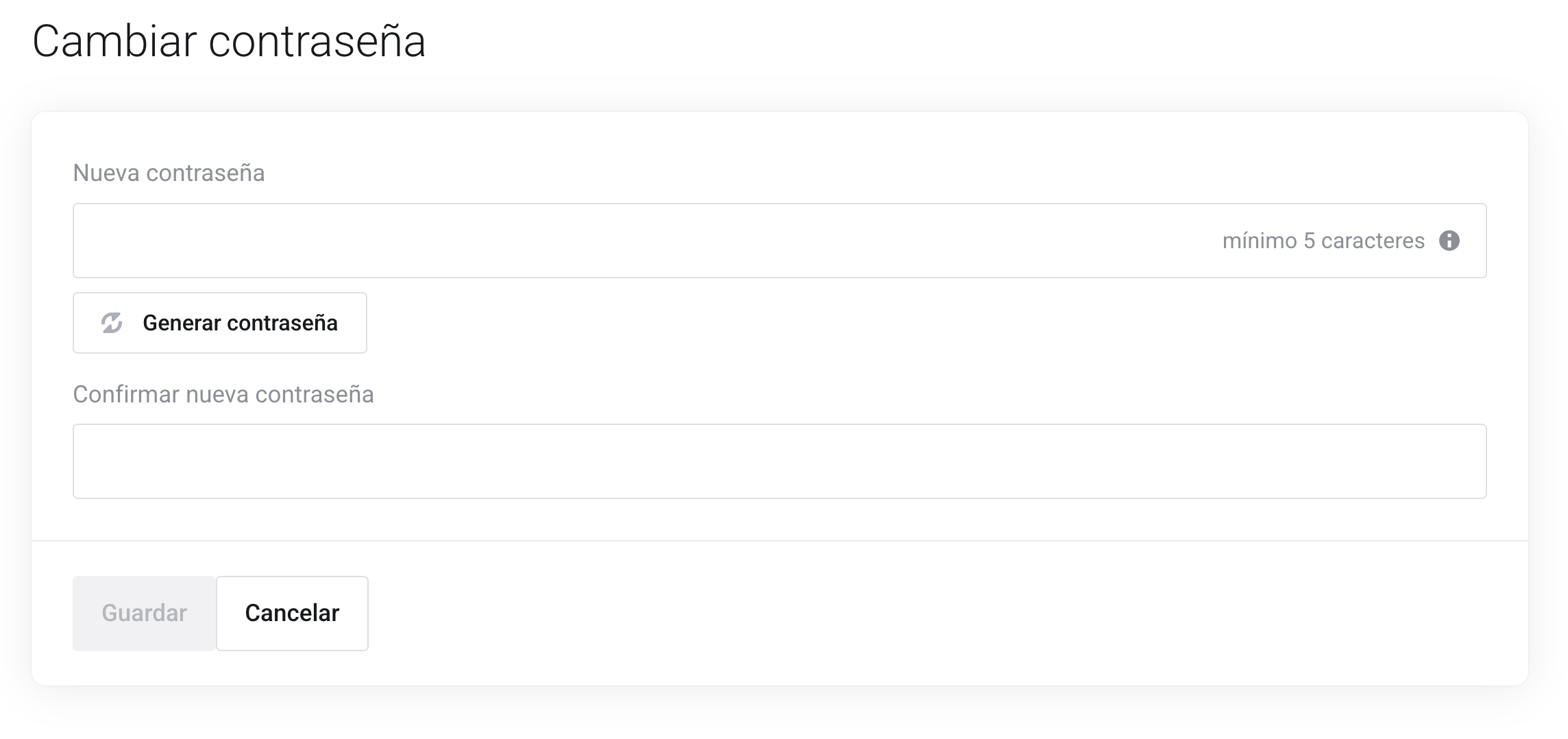Image resolution: width=1568 pixels, height=739 pixels.
Task: Click the refresh arrows icon in Generar contraseña
Action: coord(112,323)
